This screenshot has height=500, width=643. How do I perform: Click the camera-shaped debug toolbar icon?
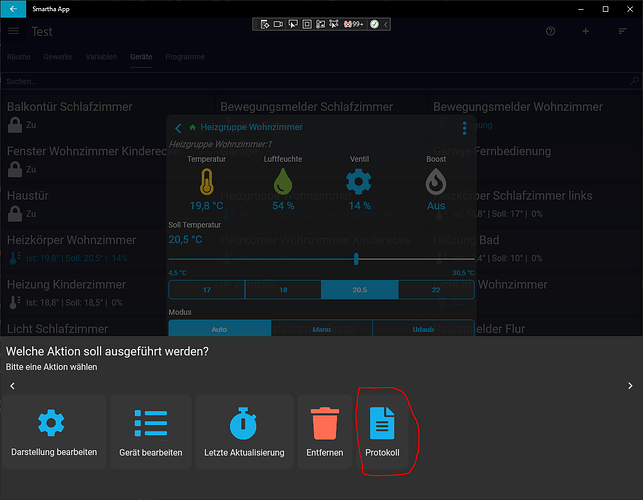click(278, 24)
